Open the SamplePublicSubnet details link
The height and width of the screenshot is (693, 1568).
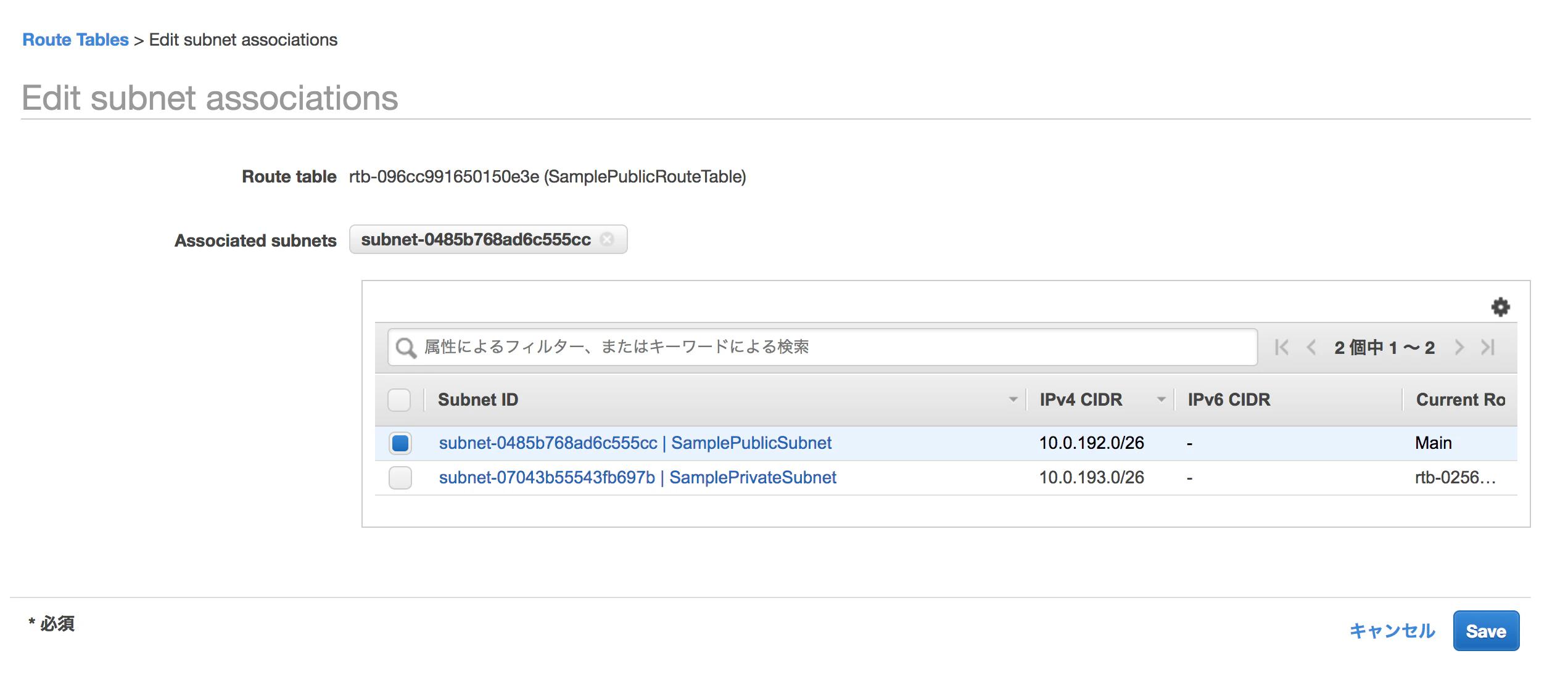pyautogui.click(x=635, y=443)
